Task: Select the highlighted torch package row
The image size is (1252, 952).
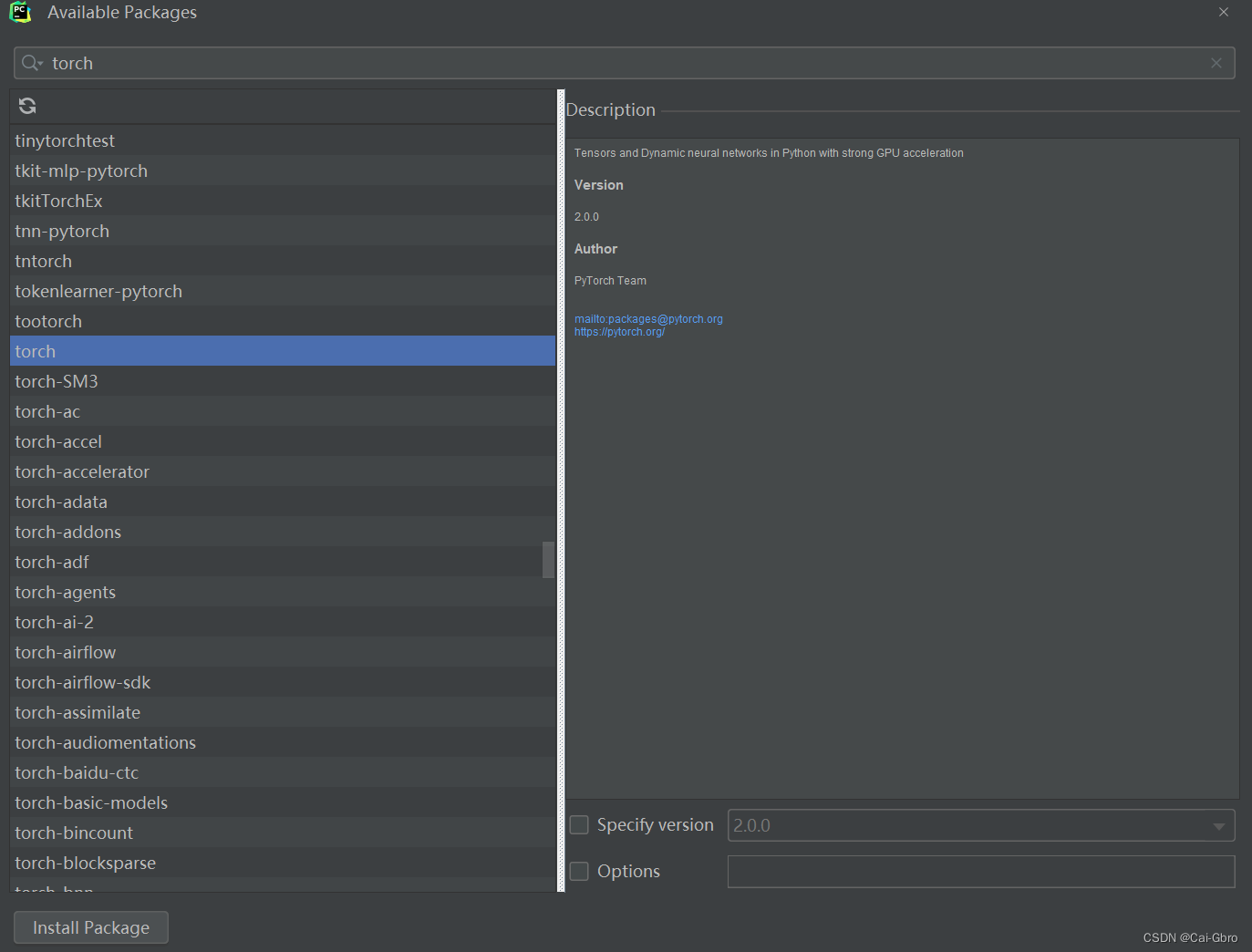Action: point(283,351)
